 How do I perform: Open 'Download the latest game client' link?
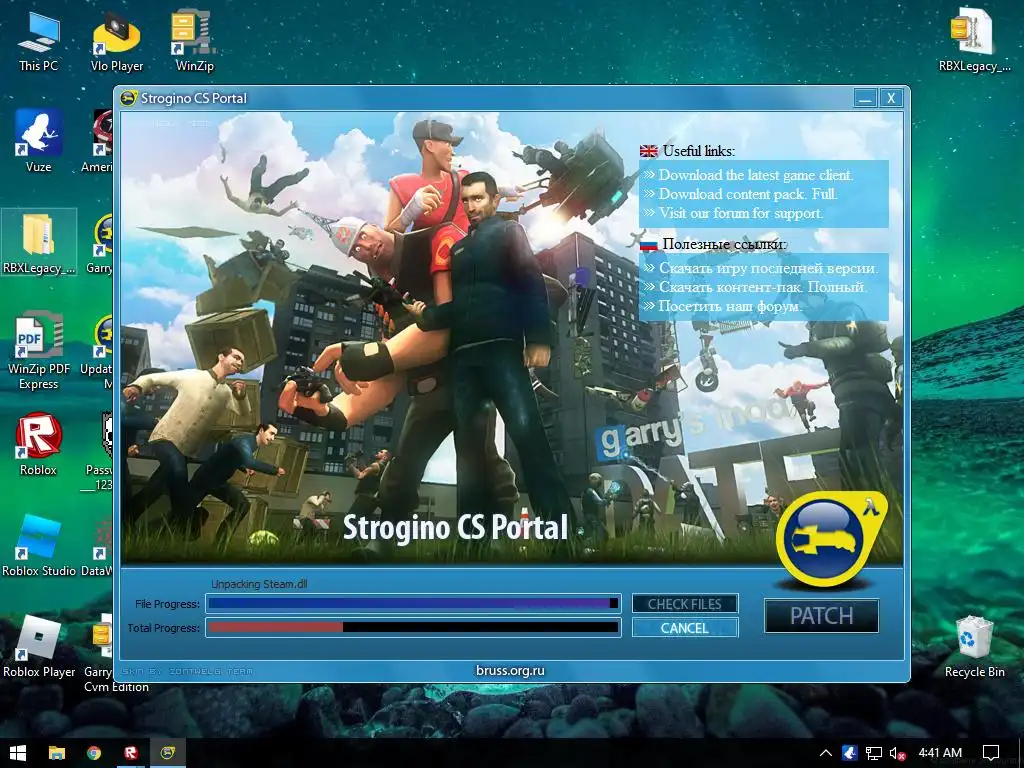(x=755, y=174)
